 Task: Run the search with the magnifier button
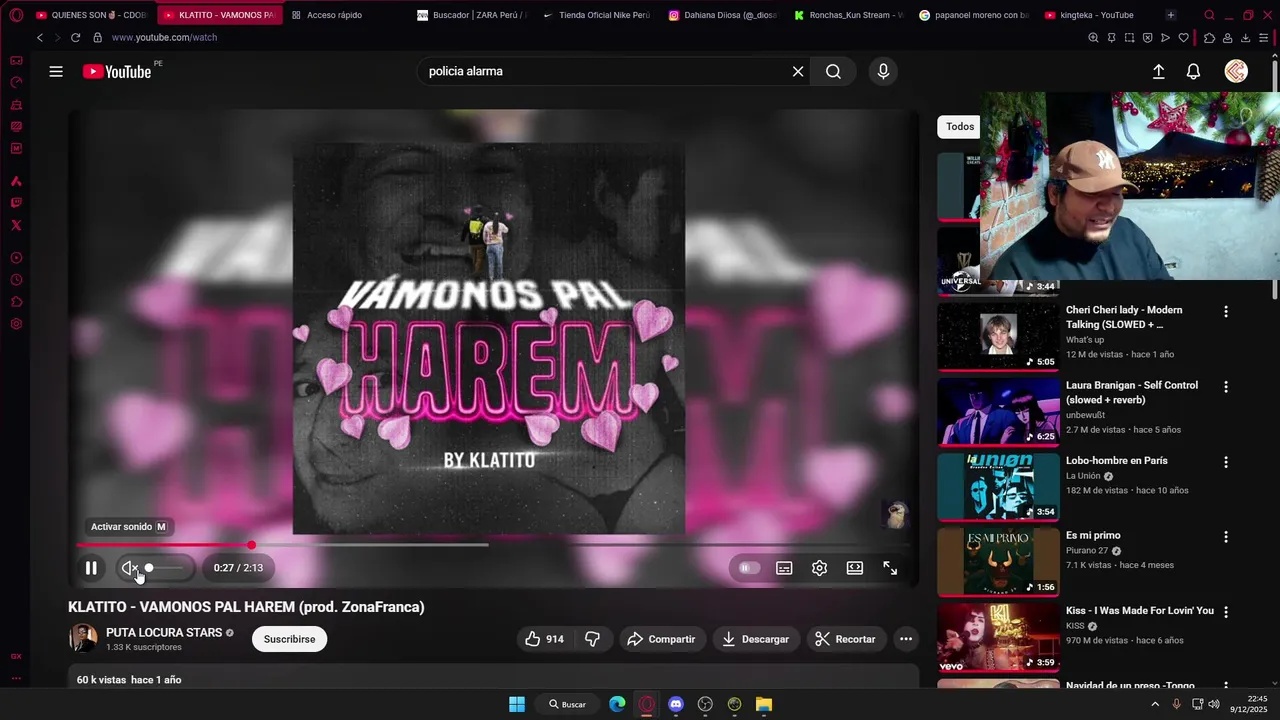[833, 71]
